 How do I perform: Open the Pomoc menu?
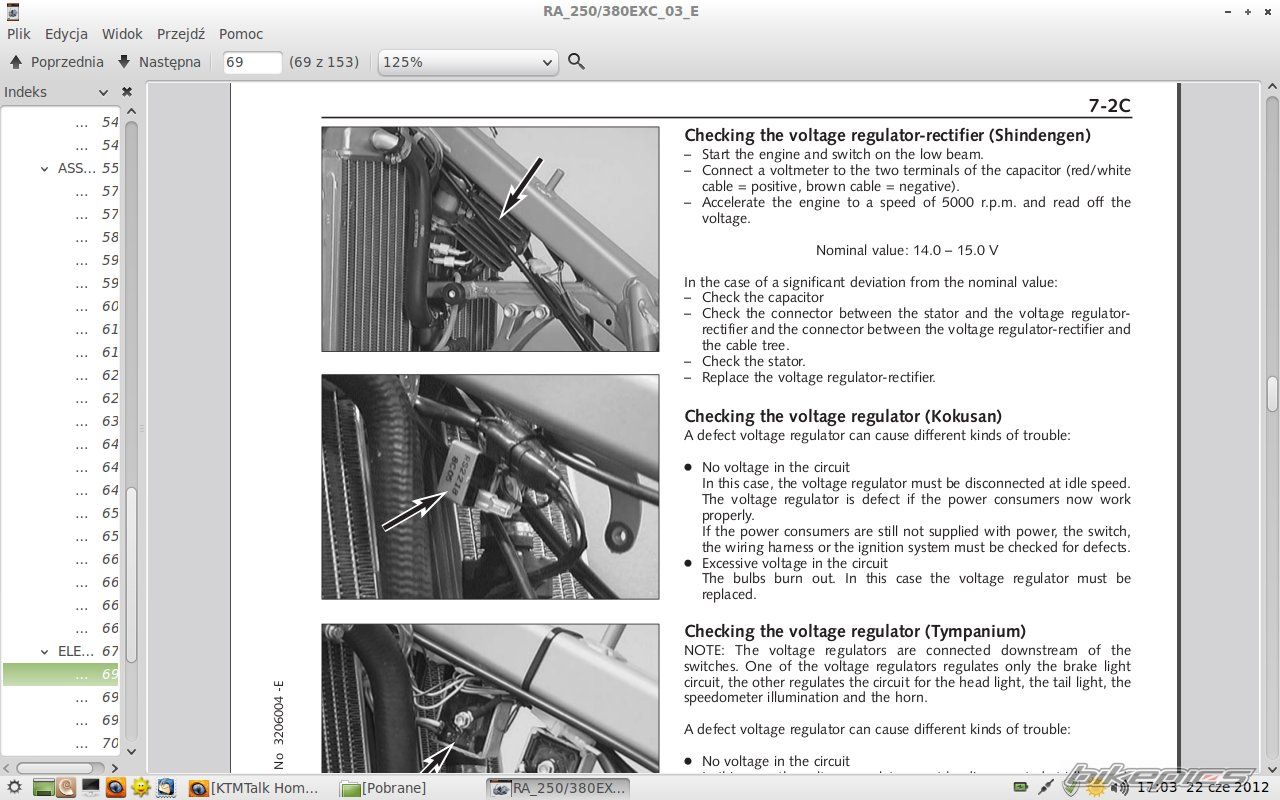[241, 33]
